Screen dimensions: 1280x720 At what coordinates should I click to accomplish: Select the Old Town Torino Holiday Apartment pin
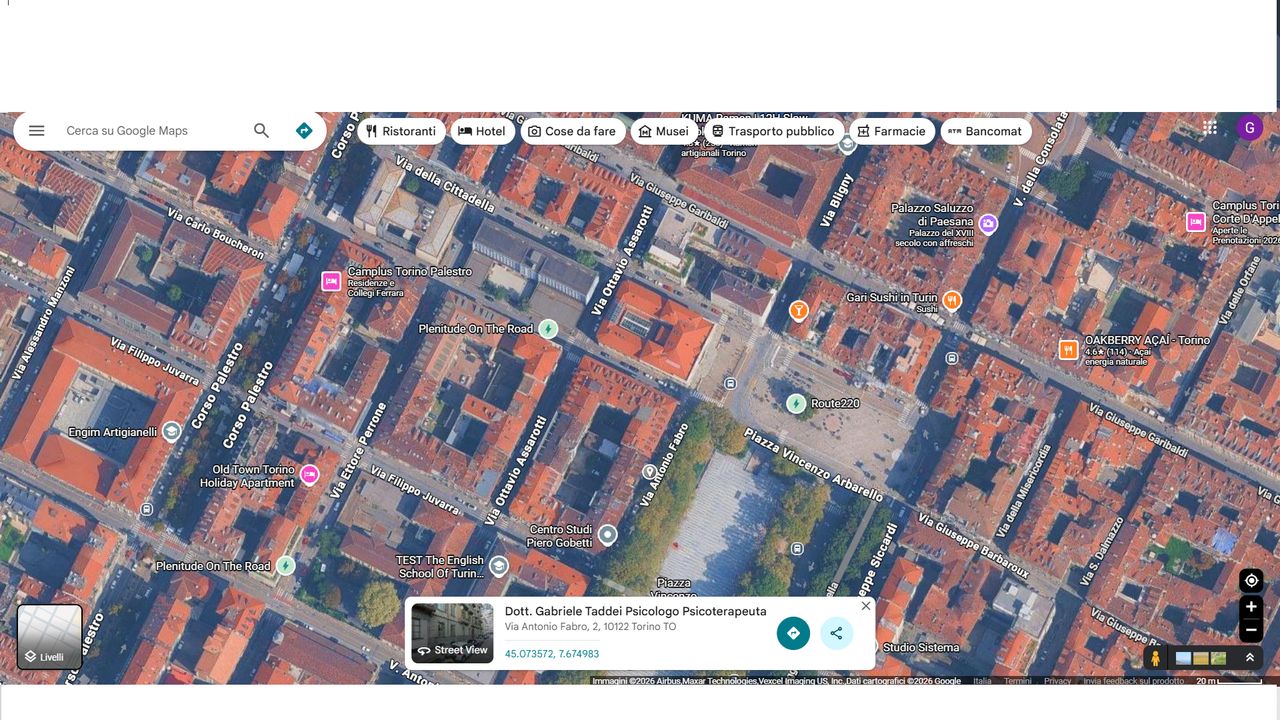click(x=310, y=474)
